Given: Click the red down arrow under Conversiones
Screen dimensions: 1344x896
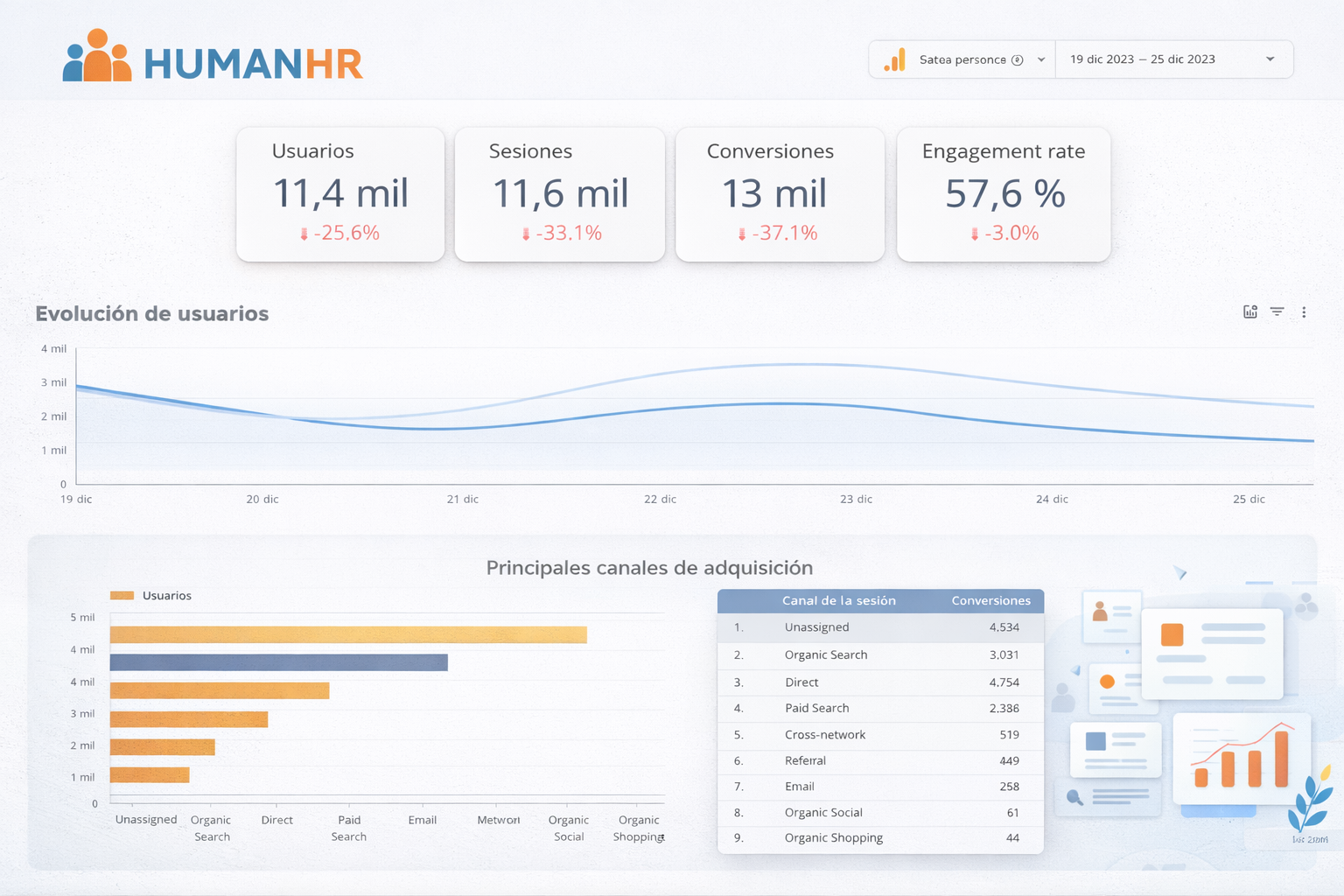Looking at the screenshot, I should click(742, 234).
